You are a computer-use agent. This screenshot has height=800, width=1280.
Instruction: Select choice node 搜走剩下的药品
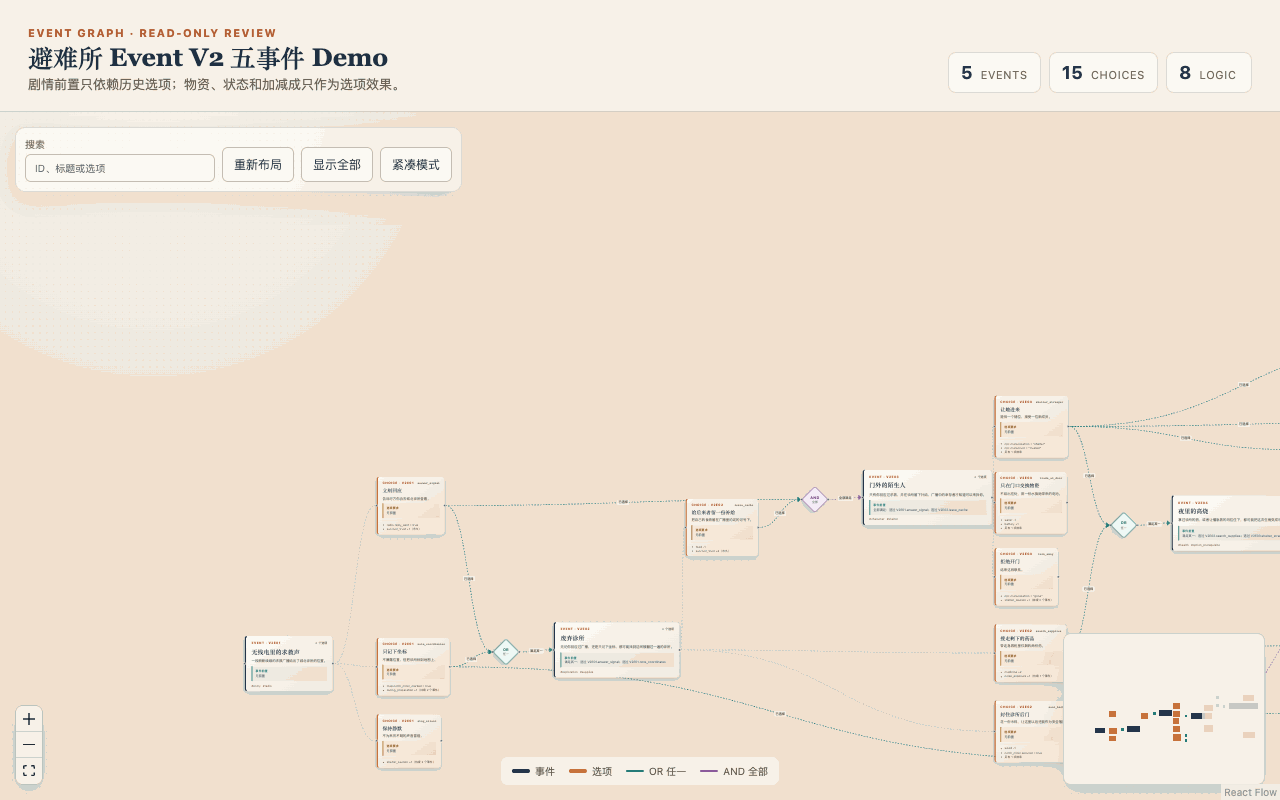coord(1031,653)
